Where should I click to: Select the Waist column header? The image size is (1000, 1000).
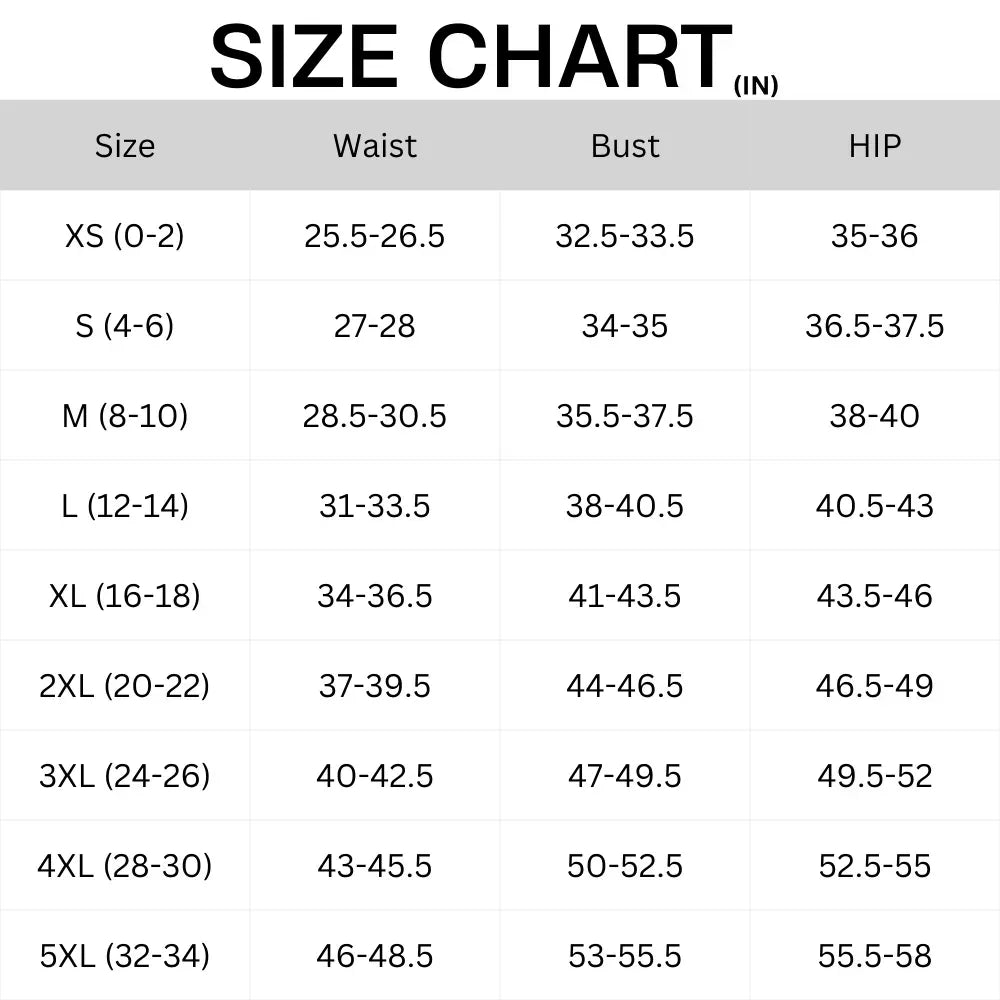375,146
